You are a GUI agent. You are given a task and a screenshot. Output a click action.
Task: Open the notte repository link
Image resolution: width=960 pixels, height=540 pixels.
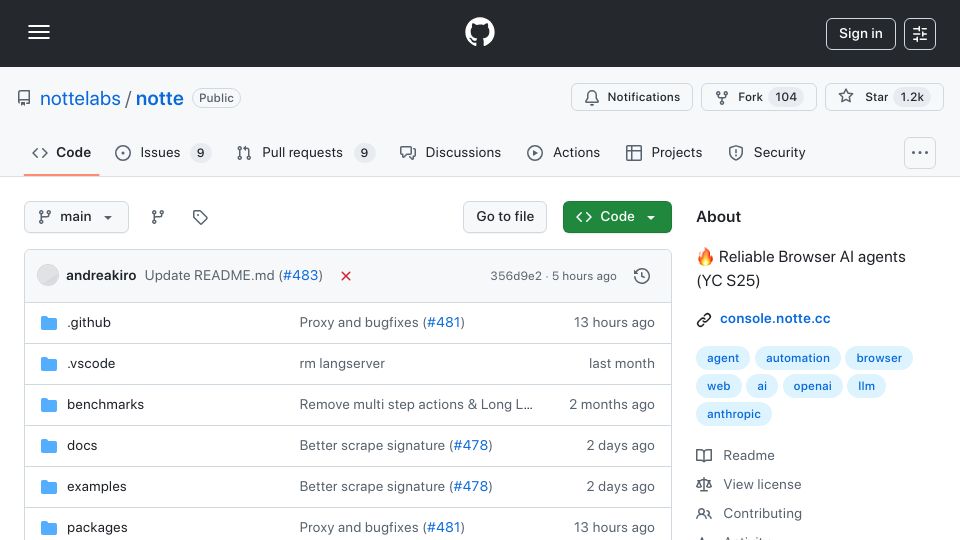click(x=160, y=98)
